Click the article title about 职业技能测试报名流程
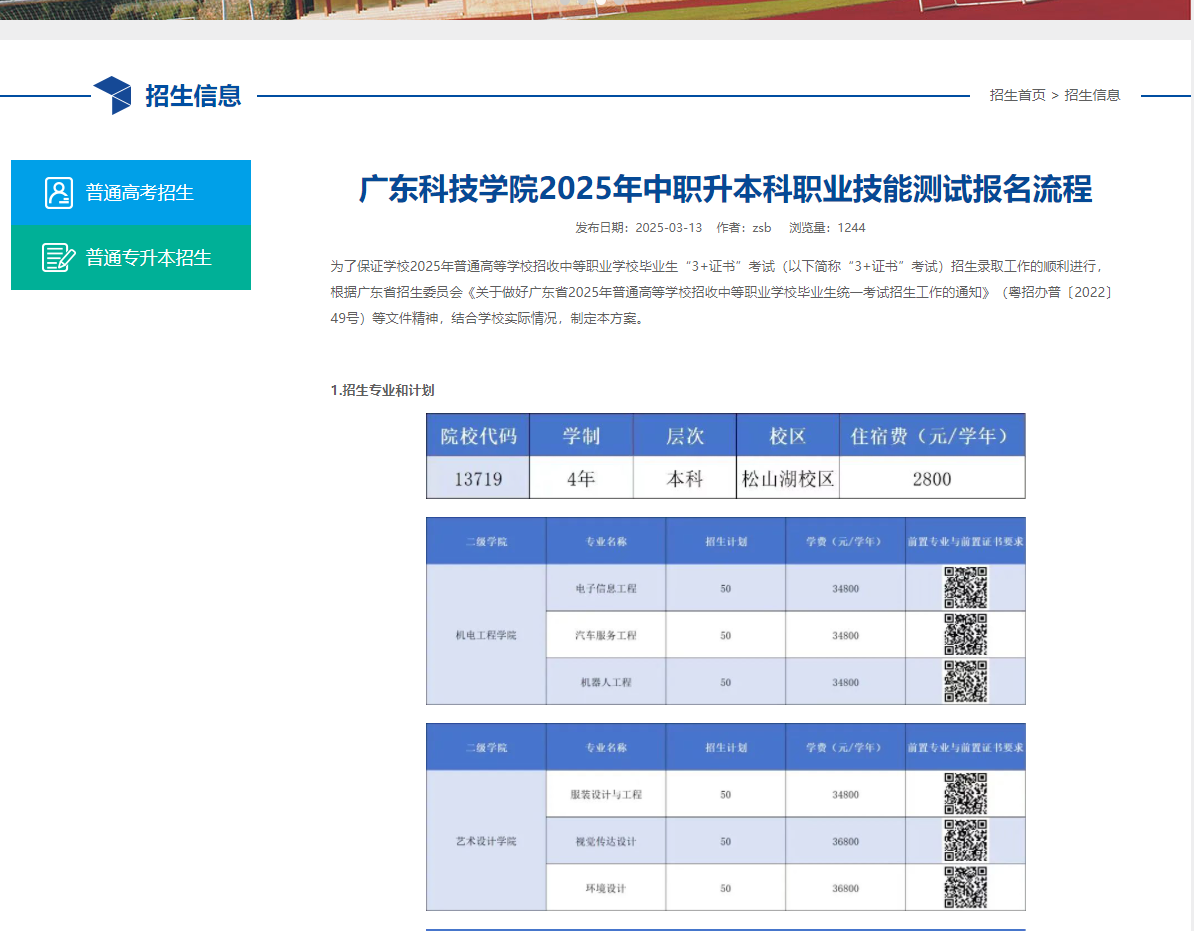 click(727, 190)
